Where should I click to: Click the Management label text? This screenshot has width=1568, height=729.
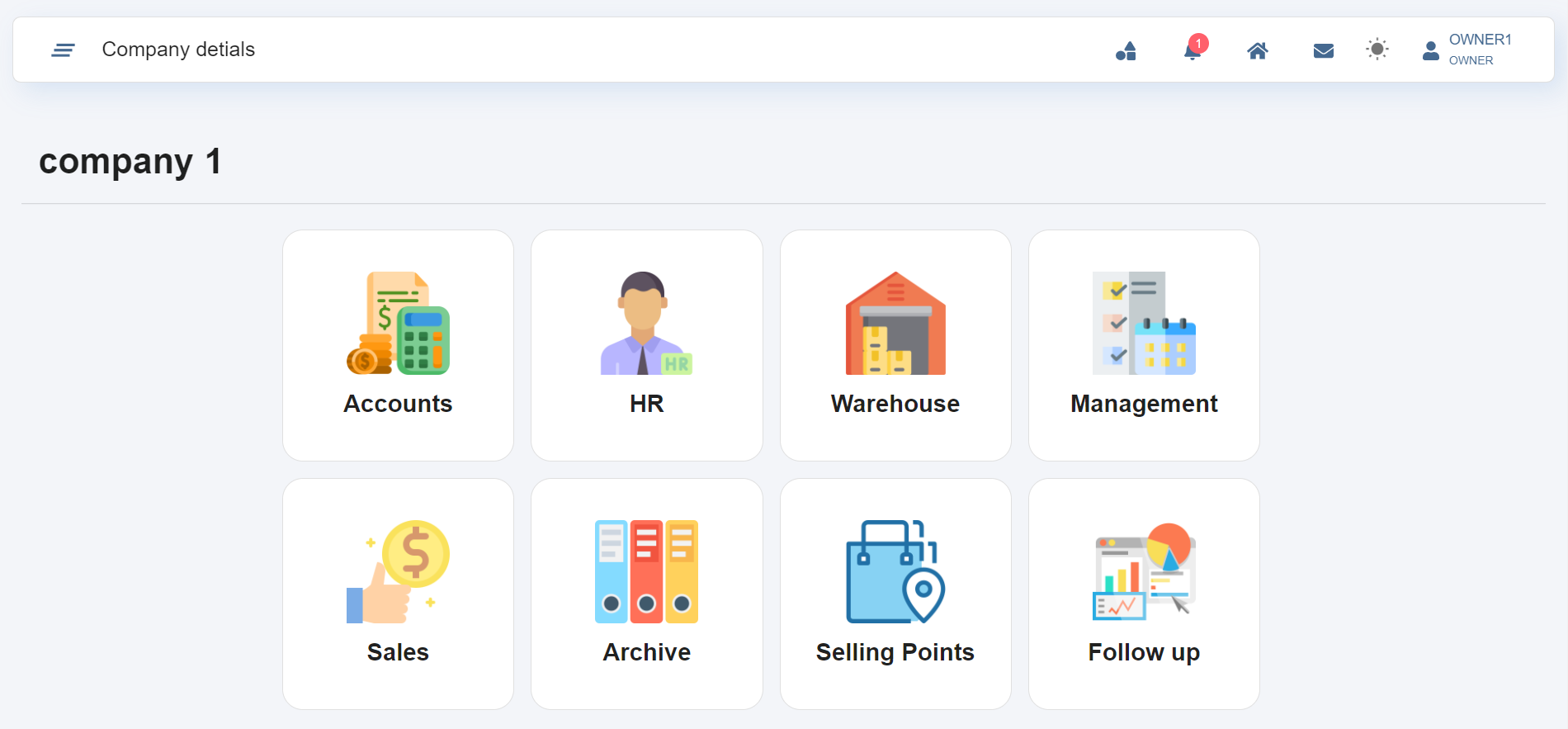(x=1144, y=404)
